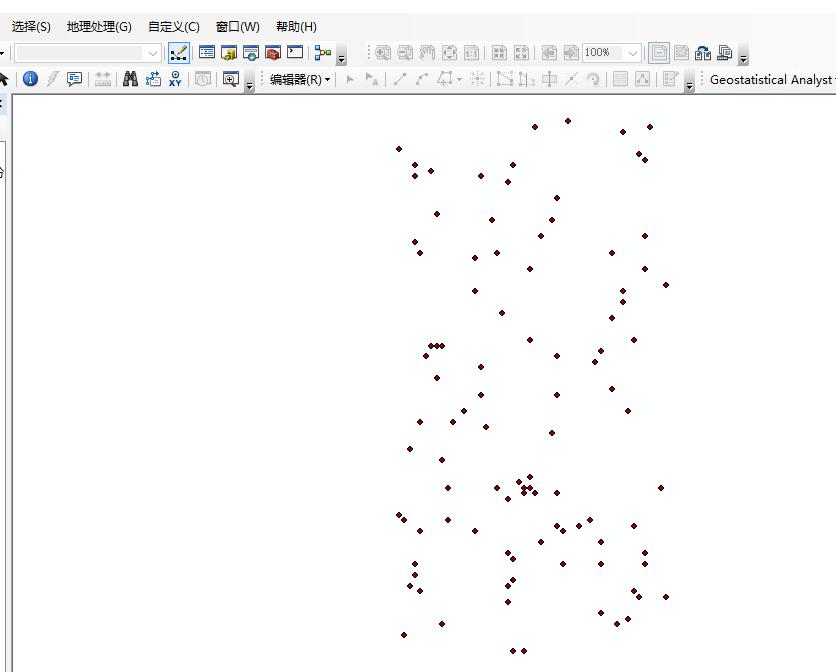Open the Time Slider window
Viewport: 836px width, 672px height.
[203, 79]
